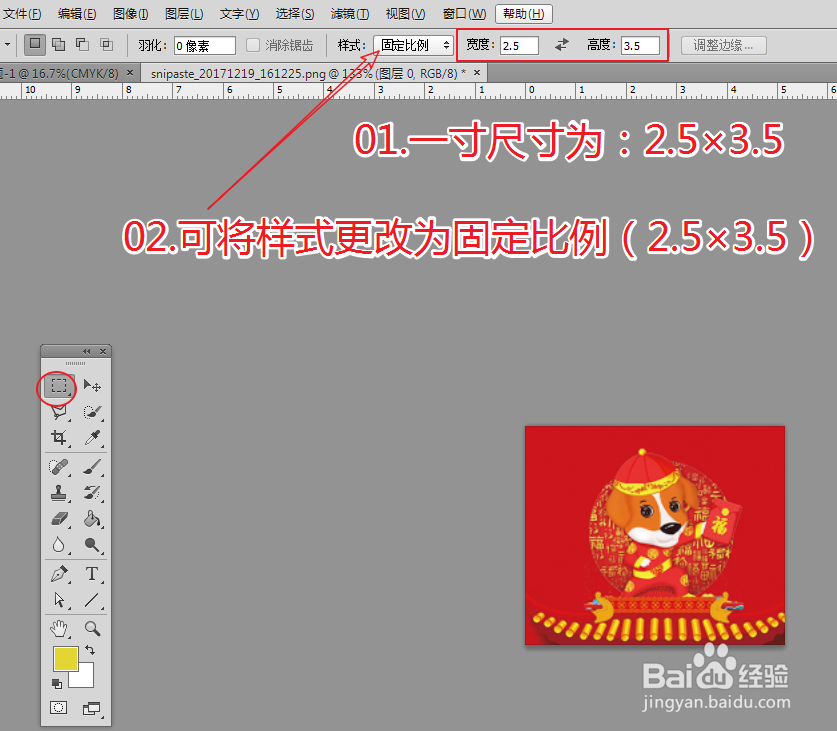This screenshot has height=731, width=837.
Task: Click the New Selection mode button
Action: point(35,45)
